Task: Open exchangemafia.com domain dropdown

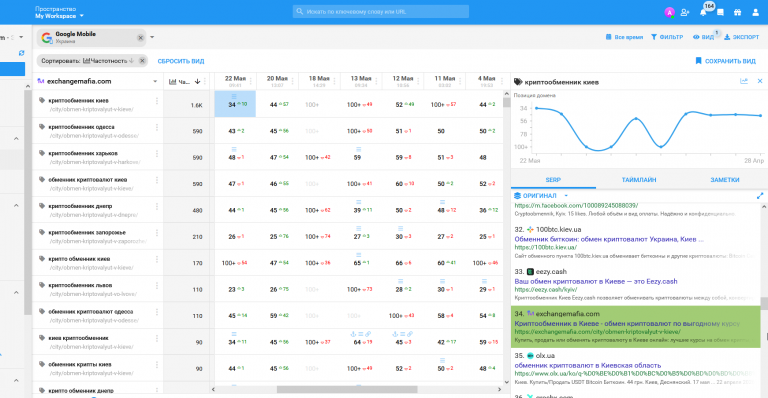Action: (155, 81)
